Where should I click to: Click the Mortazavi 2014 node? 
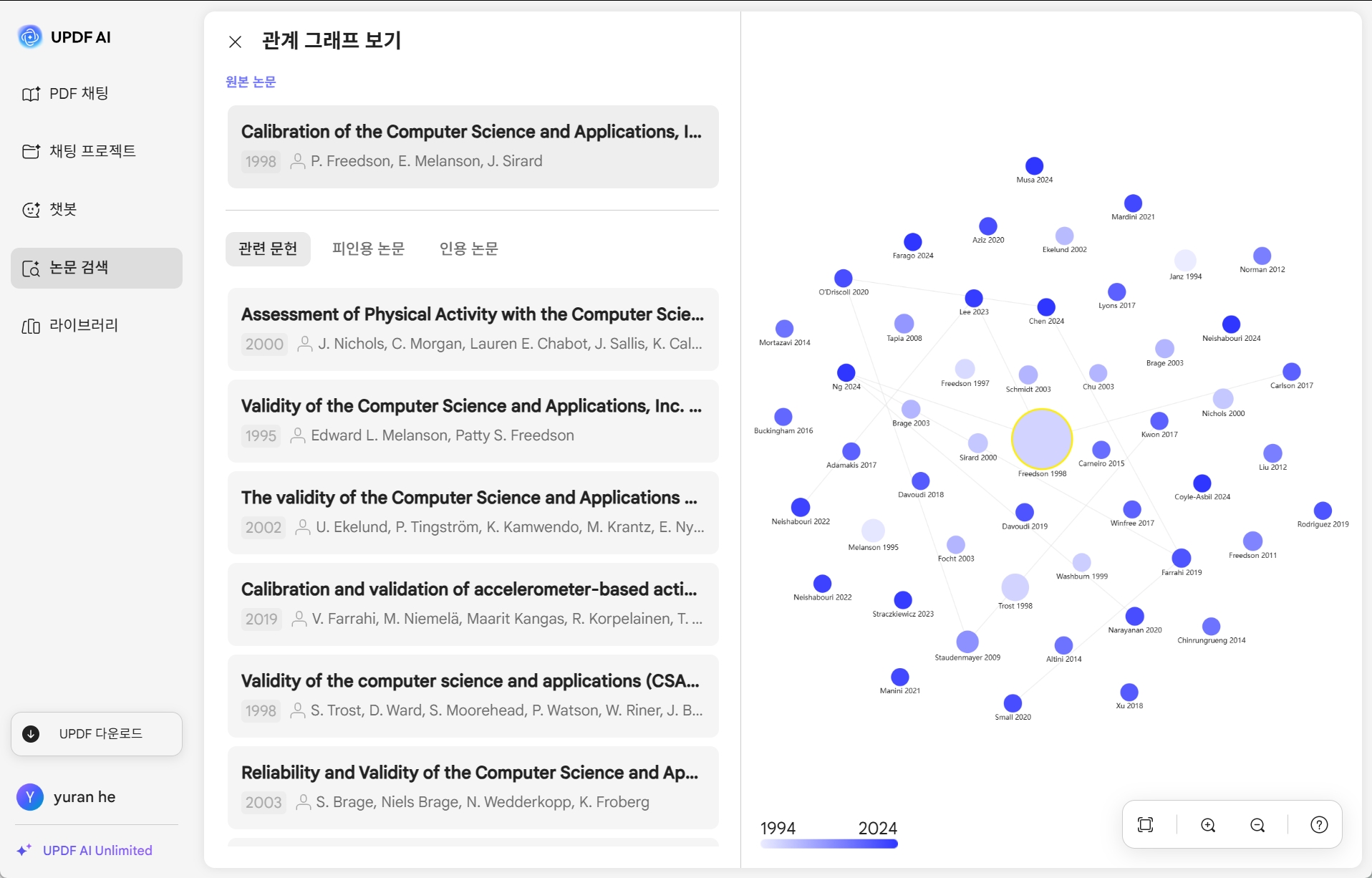click(785, 329)
